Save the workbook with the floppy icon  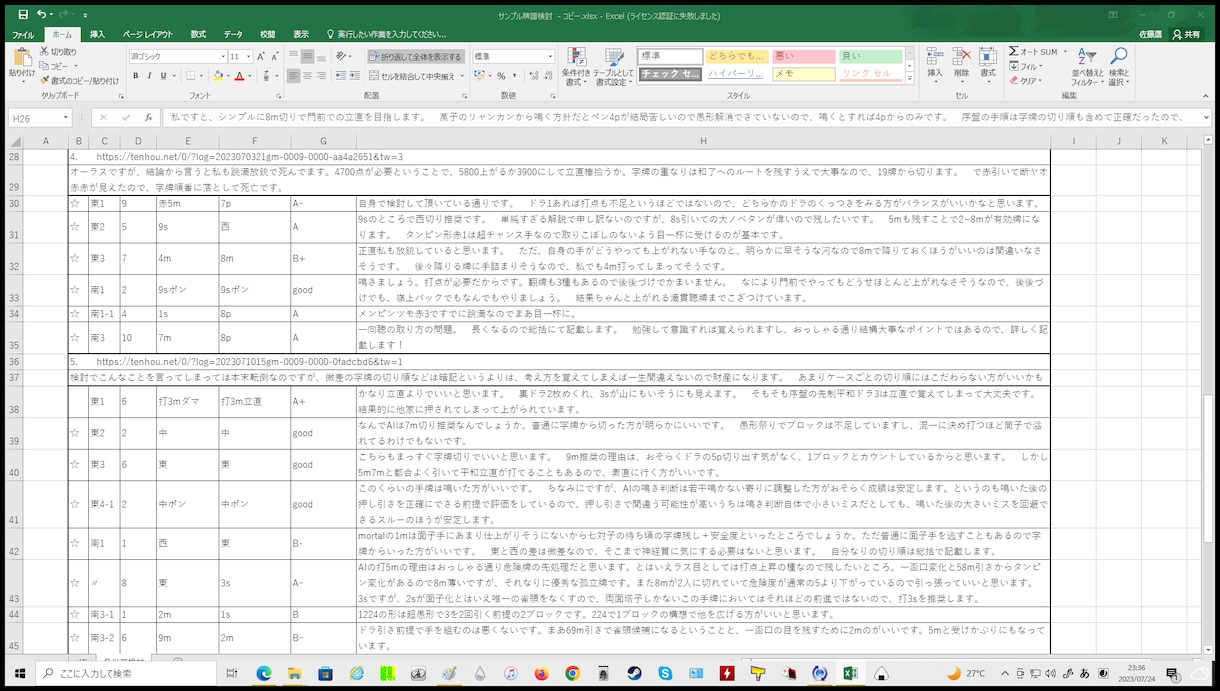pyautogui.click(x=21, y=15)
